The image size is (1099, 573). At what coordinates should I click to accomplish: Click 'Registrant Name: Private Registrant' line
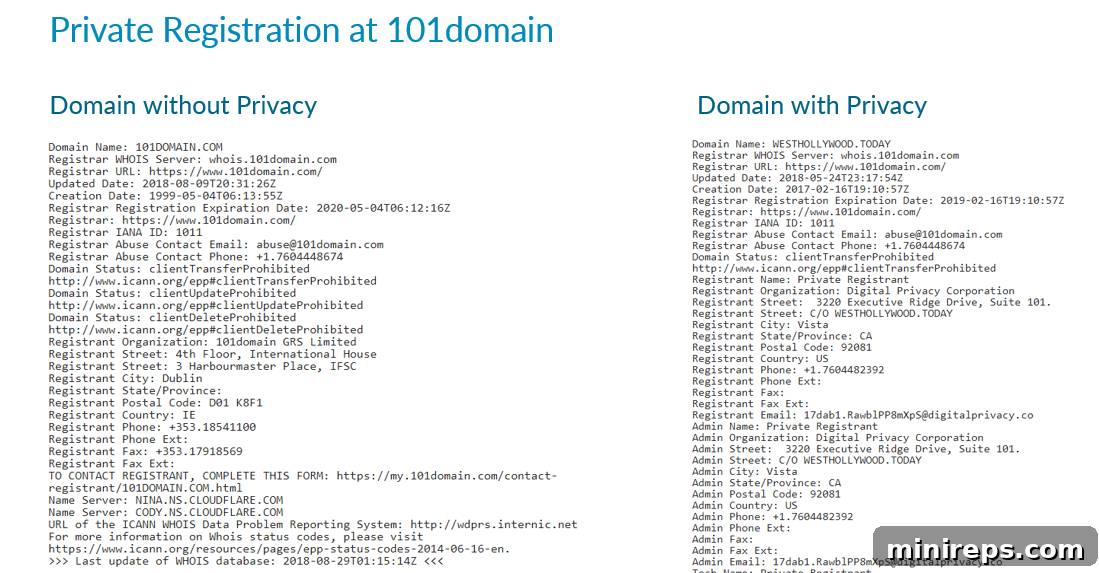[800, 279]
